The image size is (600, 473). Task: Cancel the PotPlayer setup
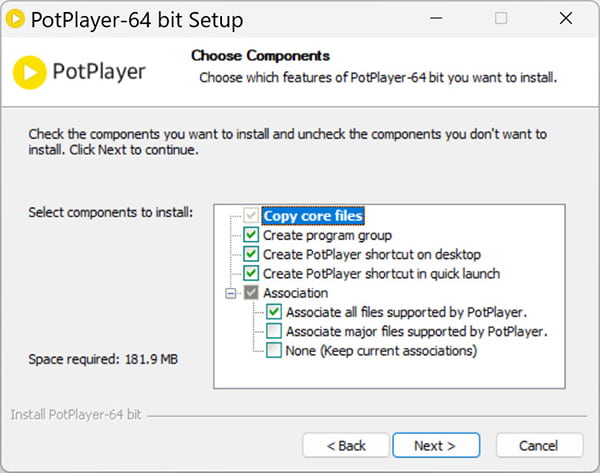coord(539,445)
